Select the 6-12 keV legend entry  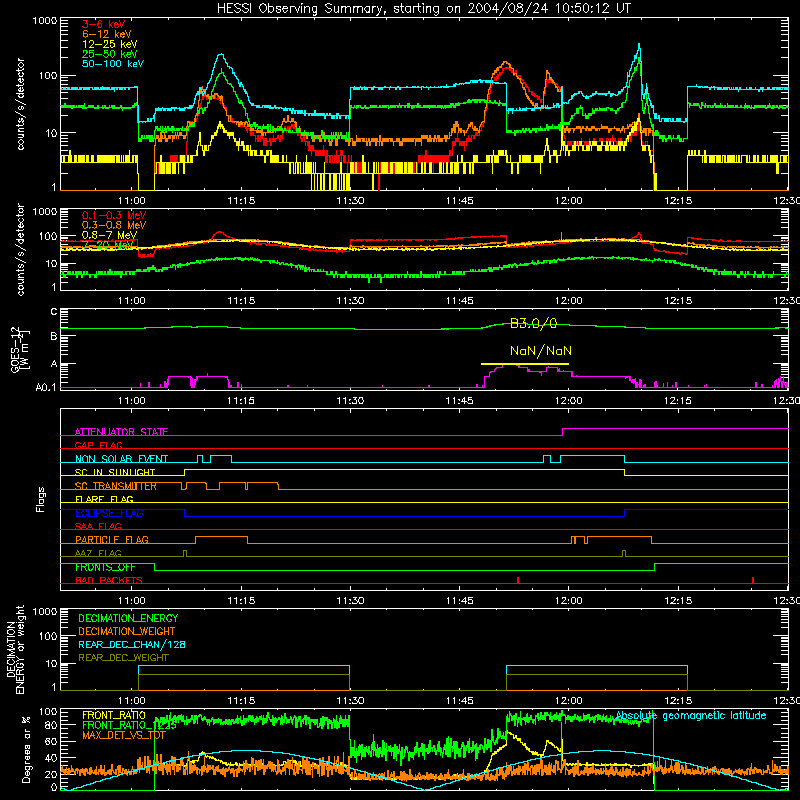click(x=106, y=34)
